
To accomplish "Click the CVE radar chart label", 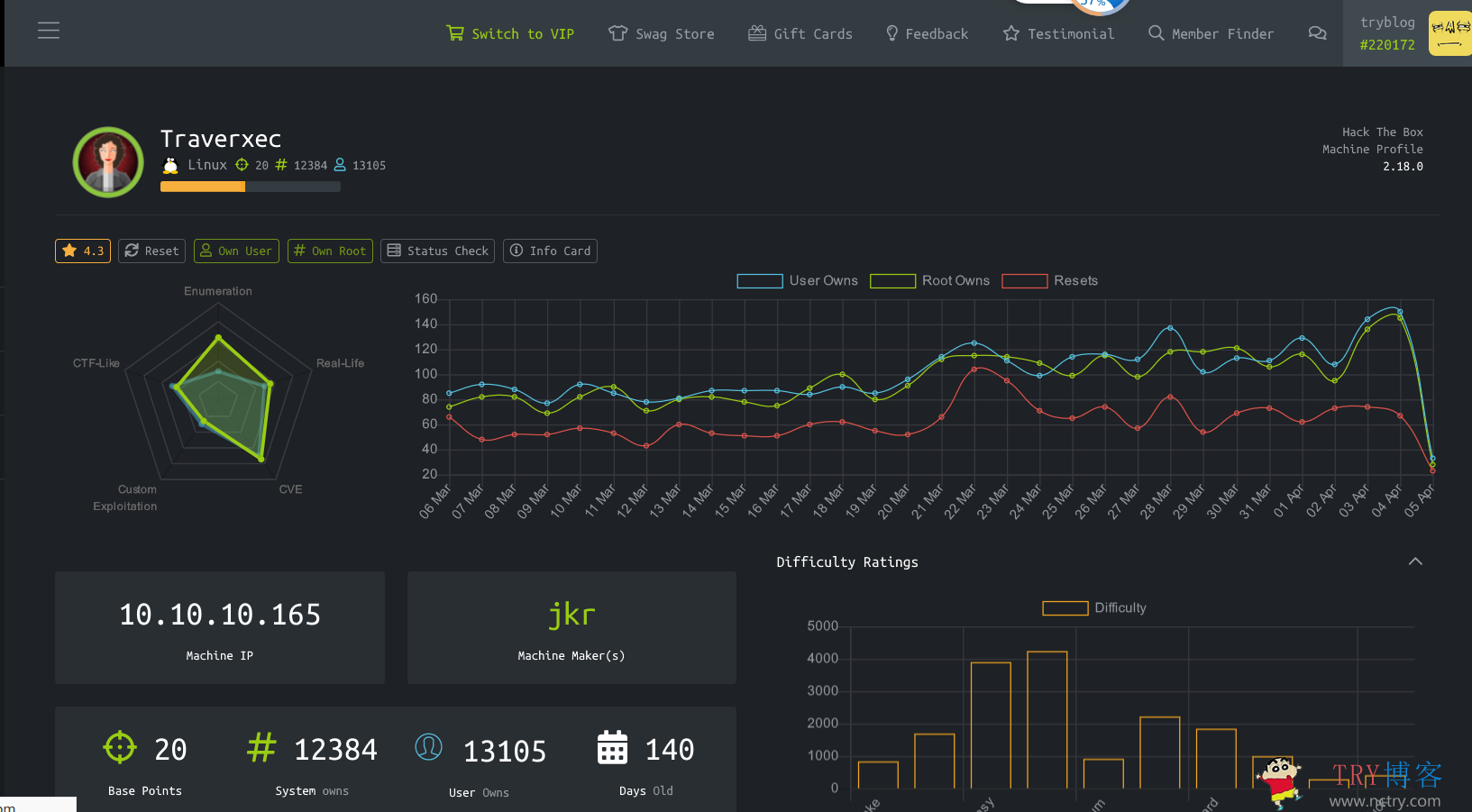I will 290,489.
